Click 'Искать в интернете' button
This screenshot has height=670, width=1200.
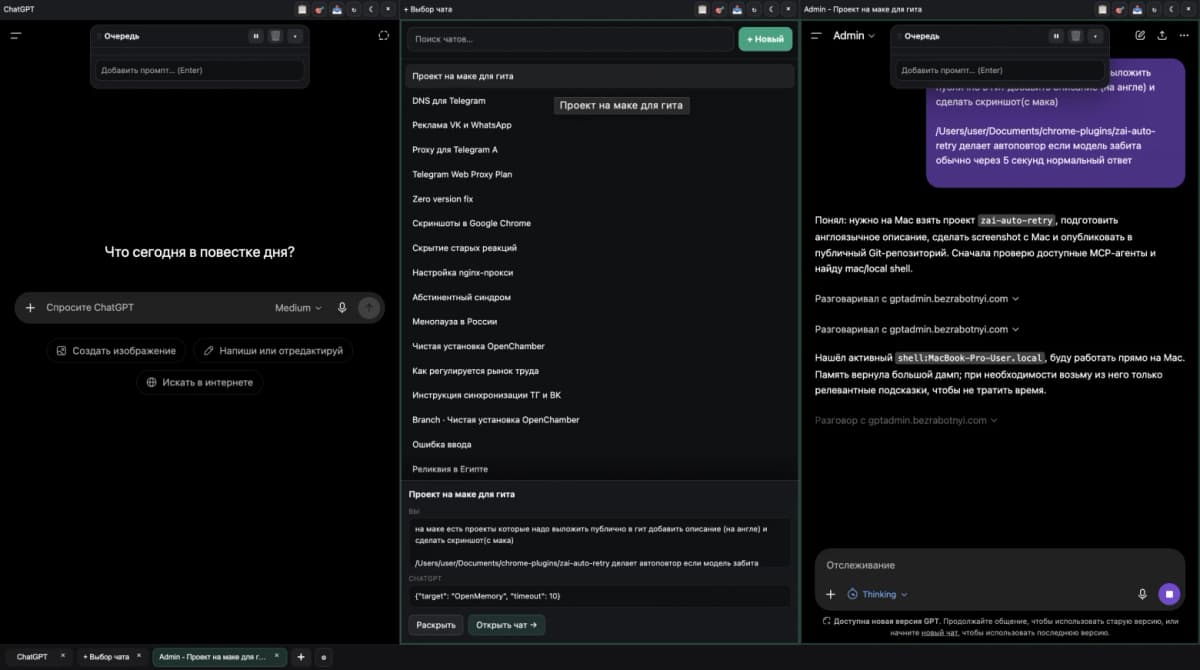[x=200, y=382]
